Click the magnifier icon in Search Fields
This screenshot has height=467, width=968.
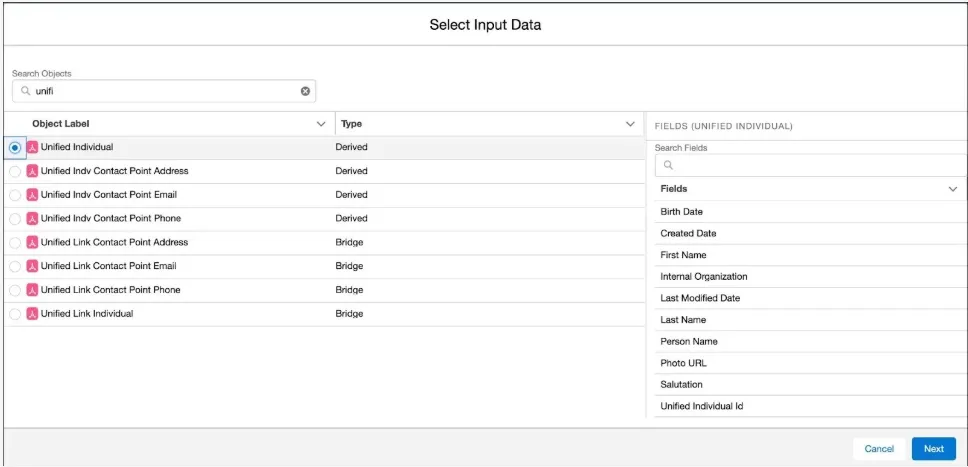[668, 166]
